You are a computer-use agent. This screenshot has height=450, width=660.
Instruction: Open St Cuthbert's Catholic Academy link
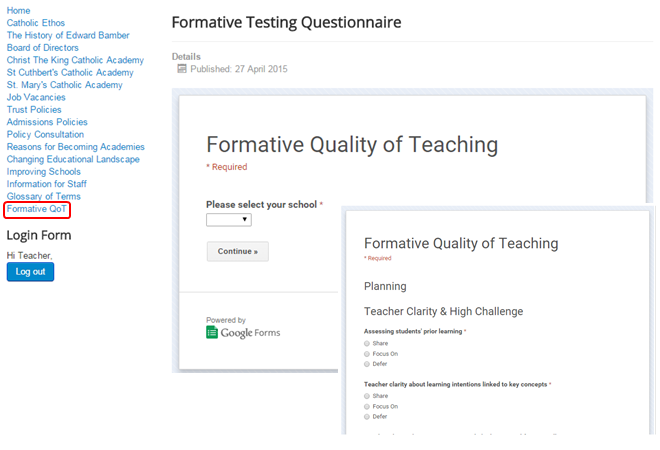(70, 73)
